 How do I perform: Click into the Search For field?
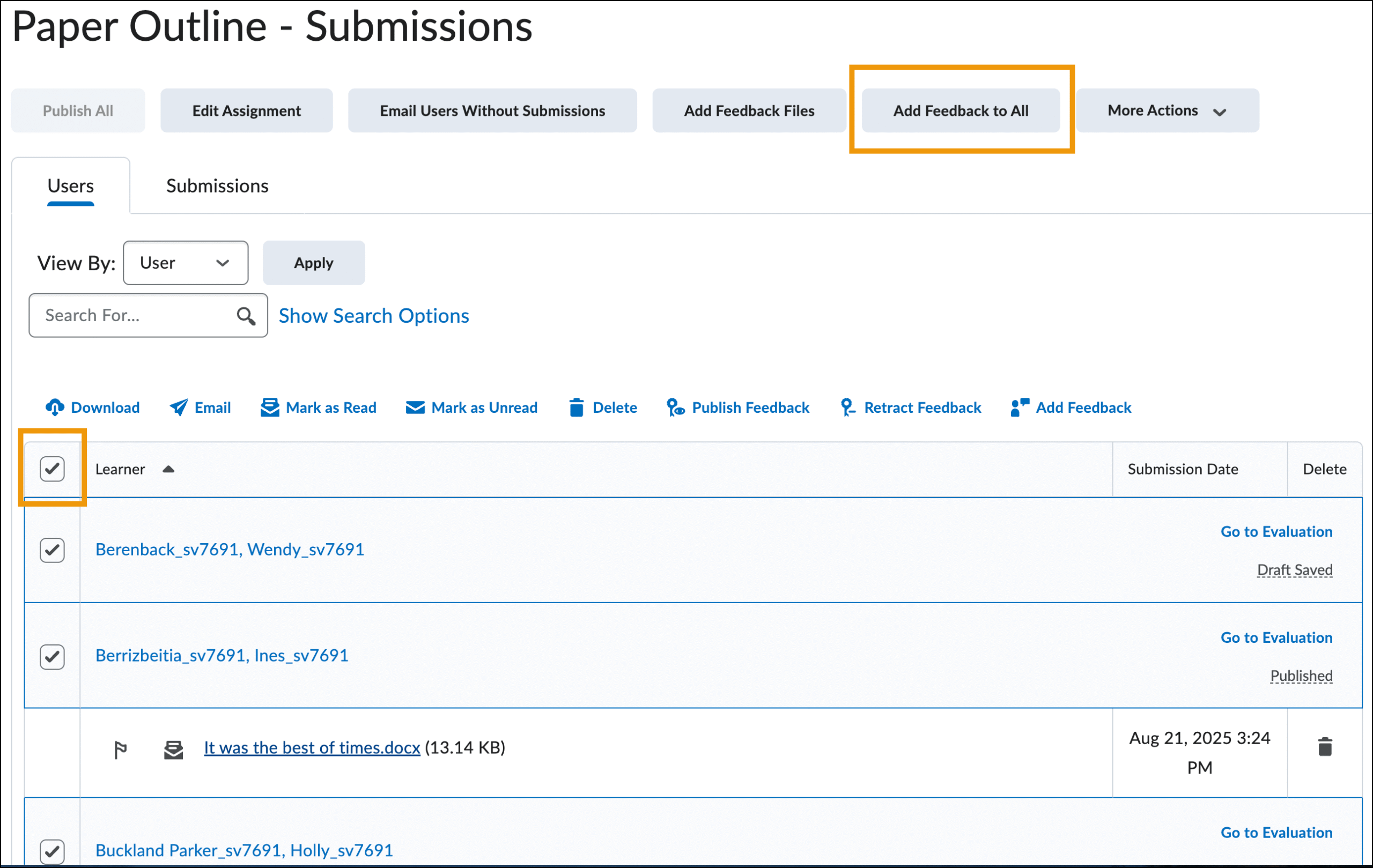[x=134, y=315]
